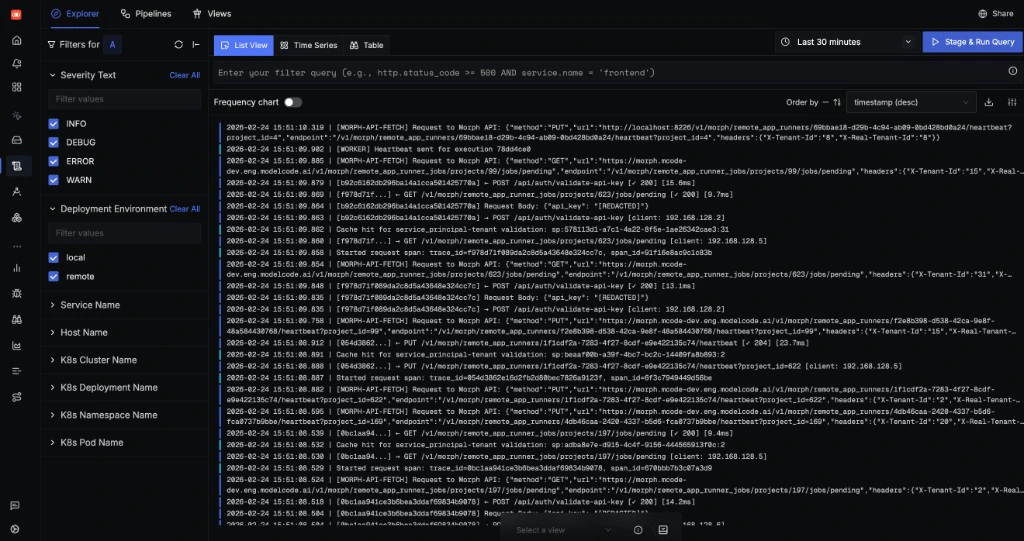1024x541 pixels.
Task: Click Filter values box under Deployment Environment
Action: [x=124, y=233]
